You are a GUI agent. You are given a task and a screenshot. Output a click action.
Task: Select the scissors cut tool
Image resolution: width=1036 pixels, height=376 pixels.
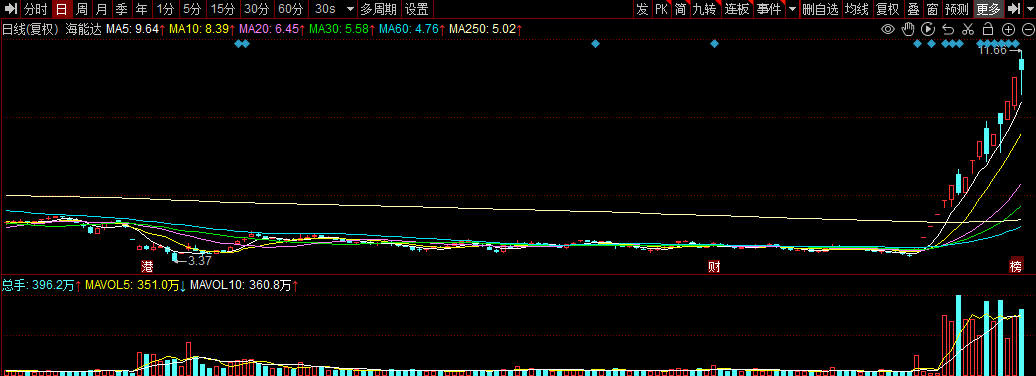pos(968,29)
